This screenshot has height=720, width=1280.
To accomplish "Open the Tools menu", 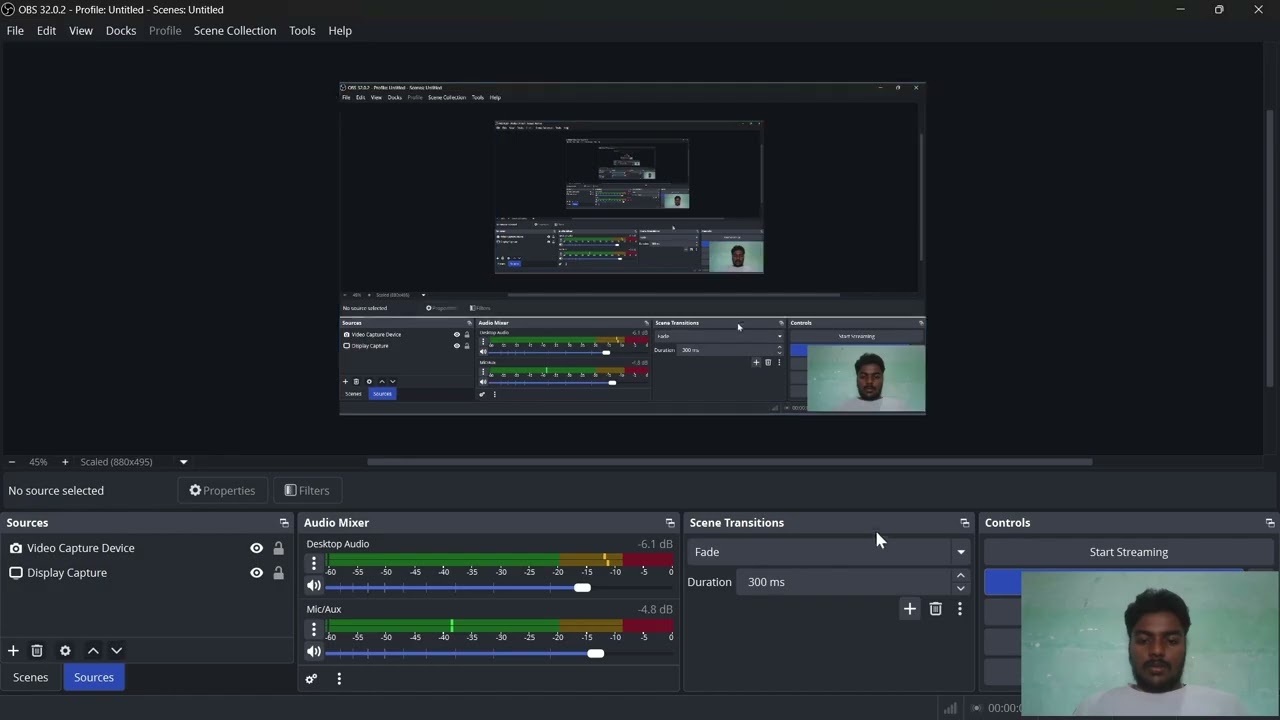I will click(302, 31).
